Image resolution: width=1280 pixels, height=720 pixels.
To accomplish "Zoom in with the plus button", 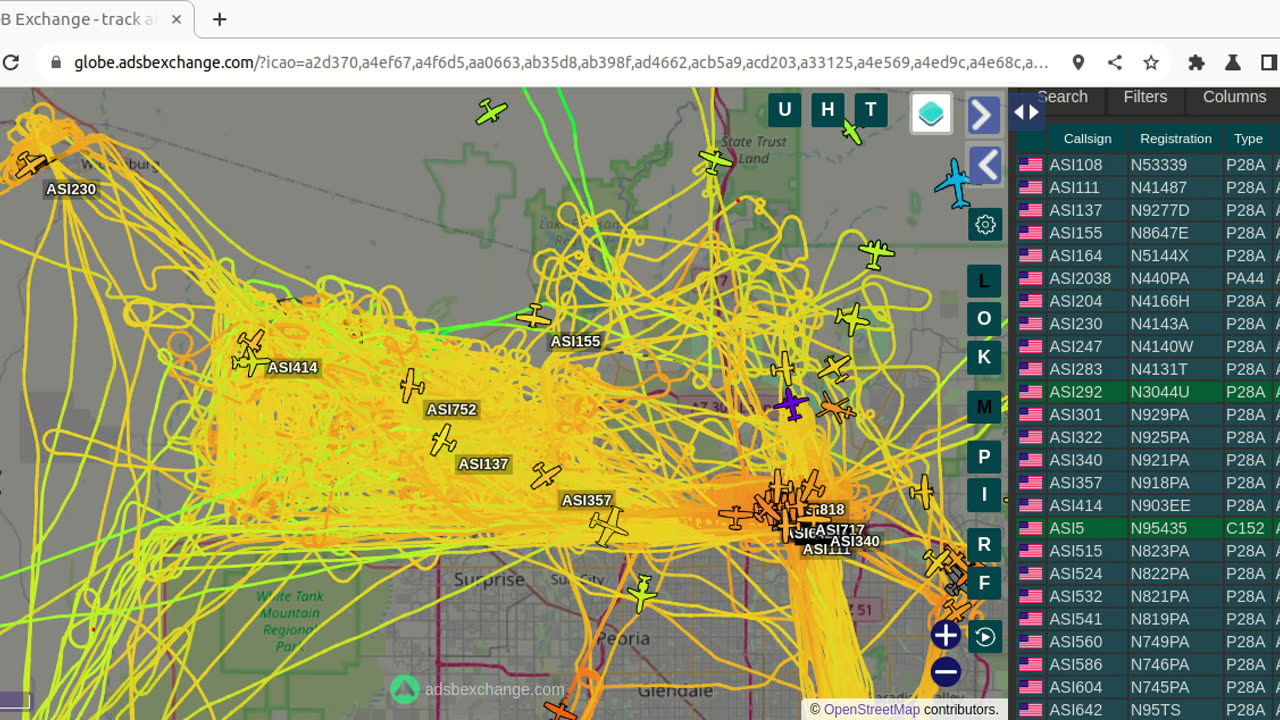I will (946, 634).
